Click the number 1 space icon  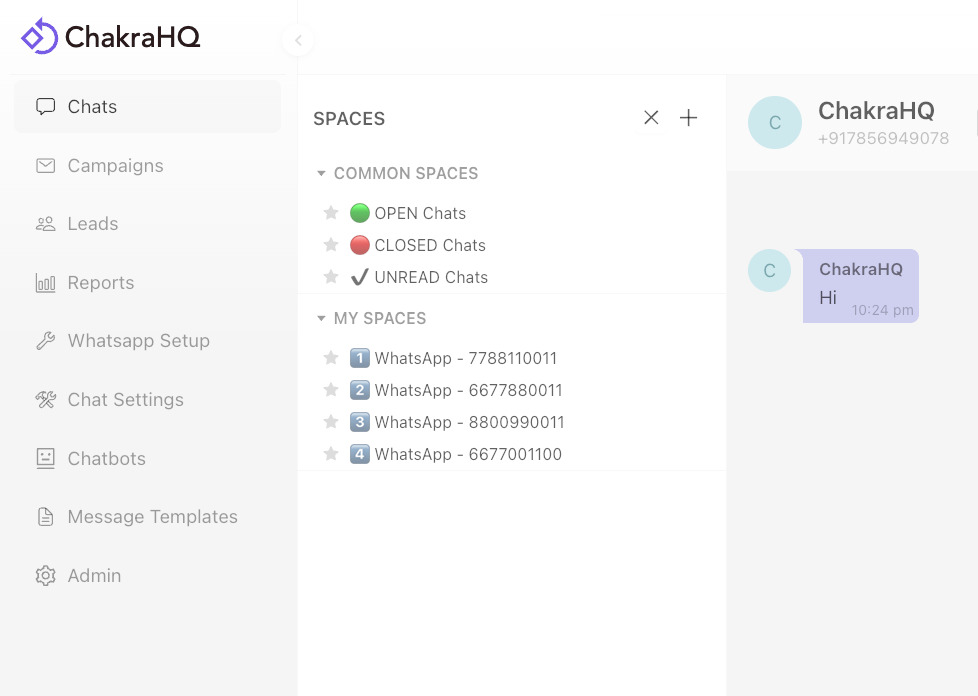(x=360, y=358)
